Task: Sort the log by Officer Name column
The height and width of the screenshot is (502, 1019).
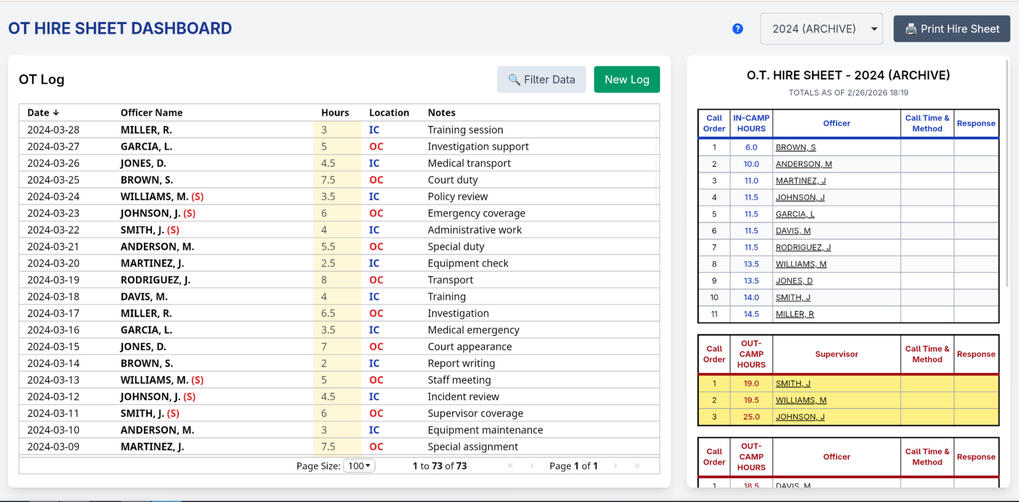Action: tap(151, 113)
